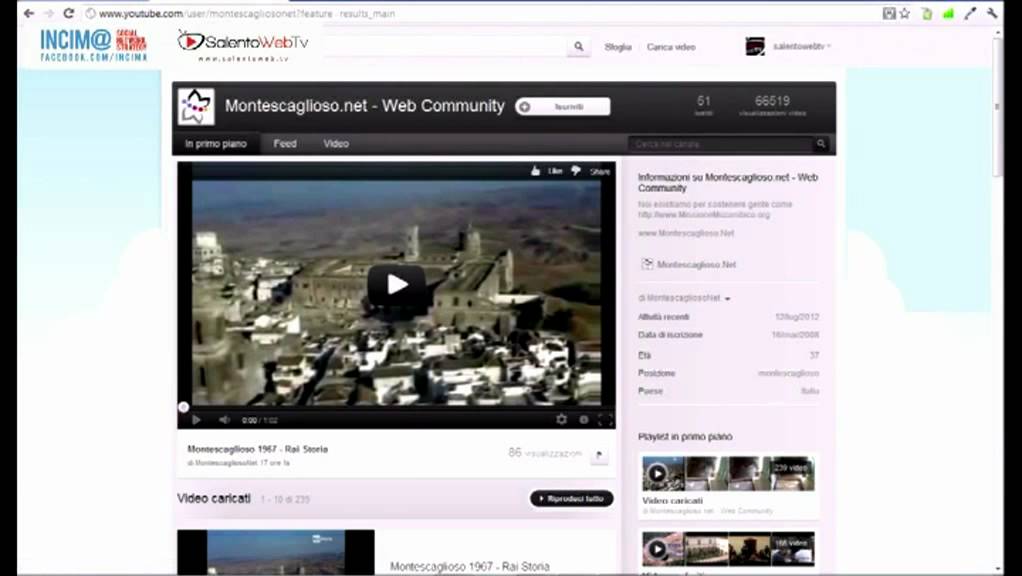Click the small play icon in player controls

click(x=196, y=420)
